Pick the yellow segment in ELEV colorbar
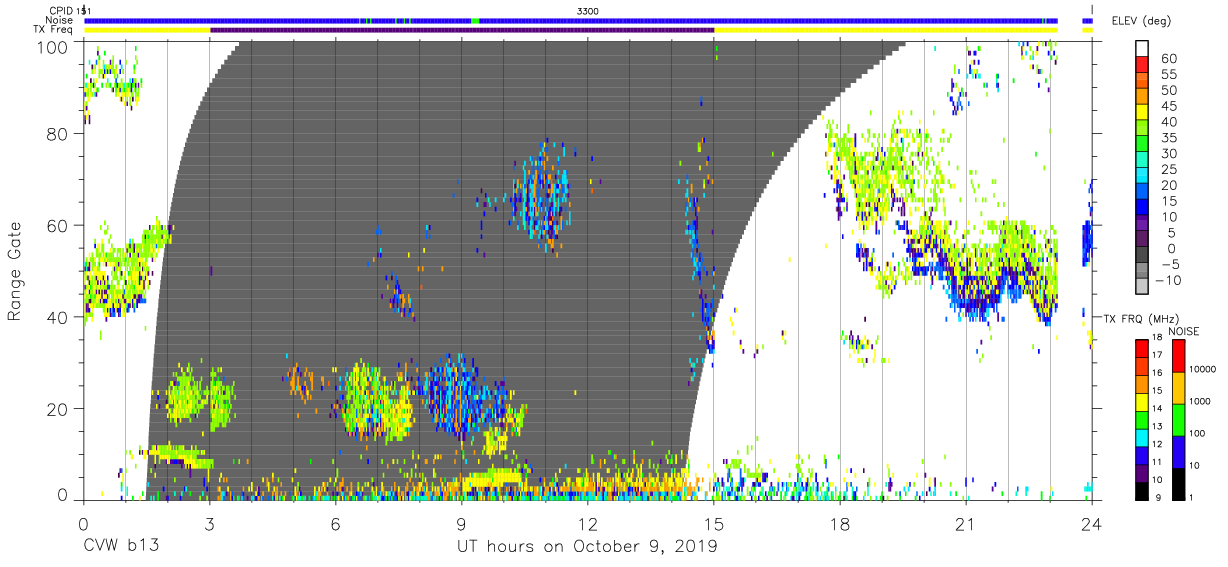The image size is (1228, 567). (x=1142, y=113)
